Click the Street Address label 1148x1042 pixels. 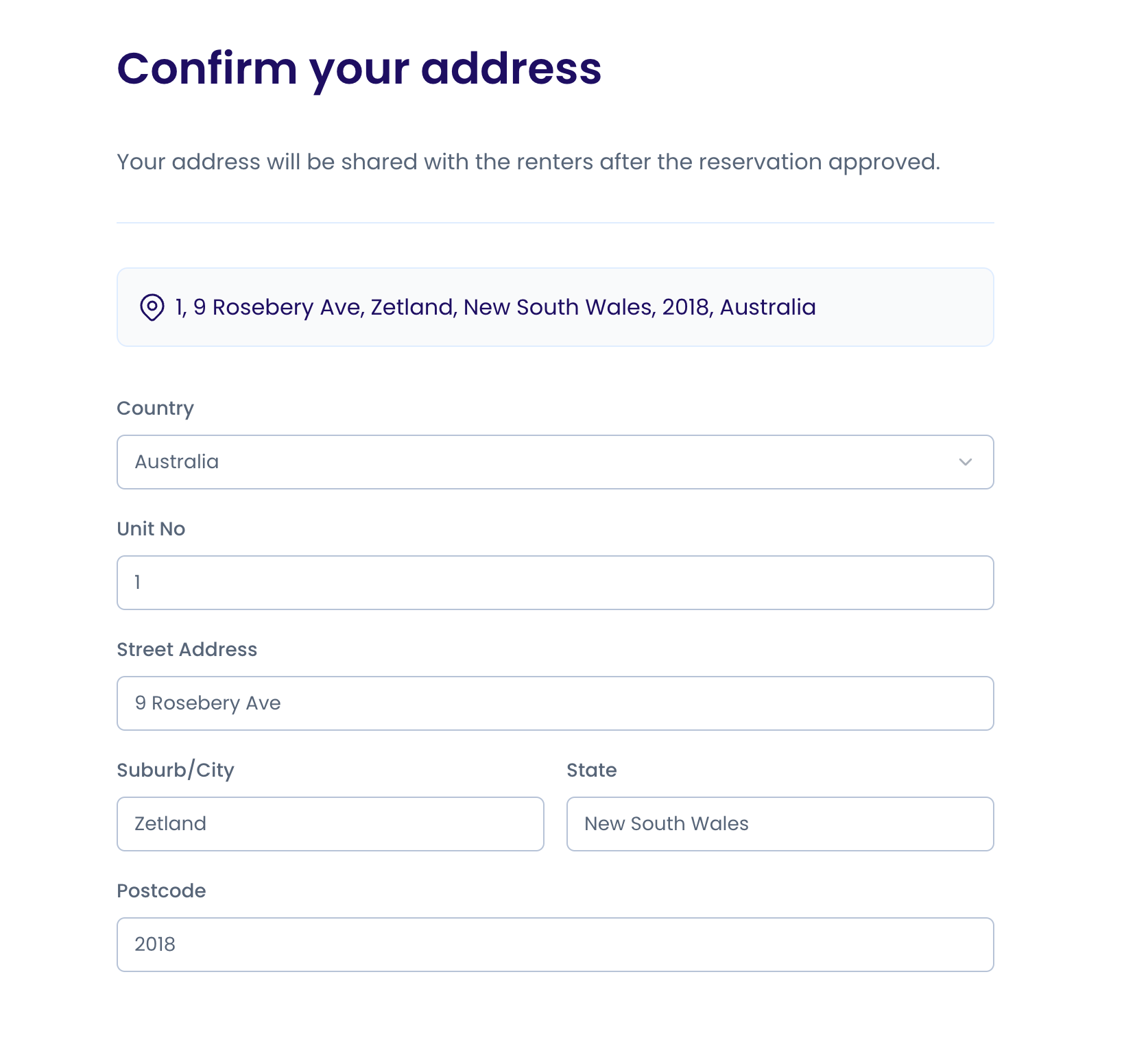coord(187,649)
